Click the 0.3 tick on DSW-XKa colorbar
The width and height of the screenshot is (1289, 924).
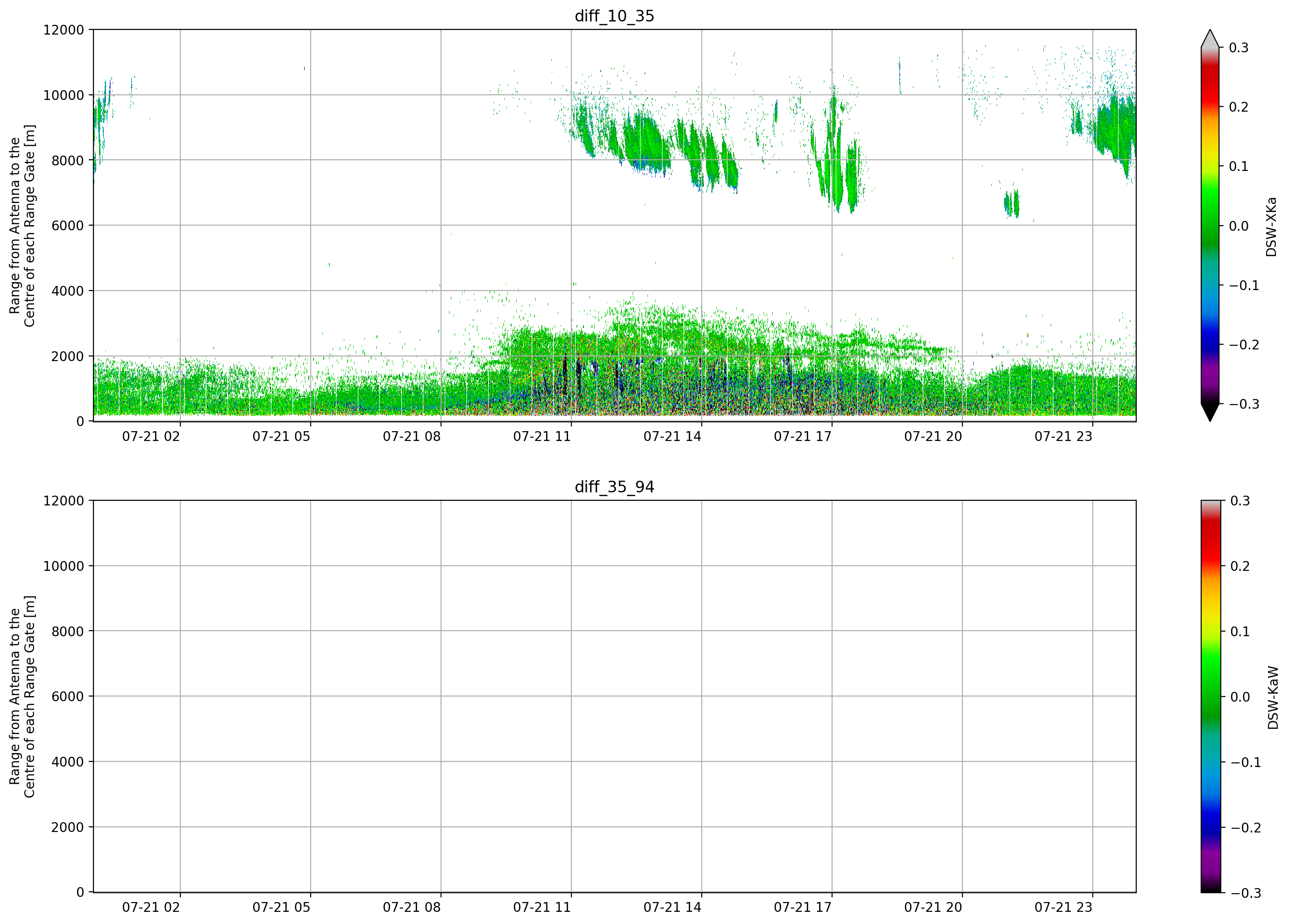1239,48
